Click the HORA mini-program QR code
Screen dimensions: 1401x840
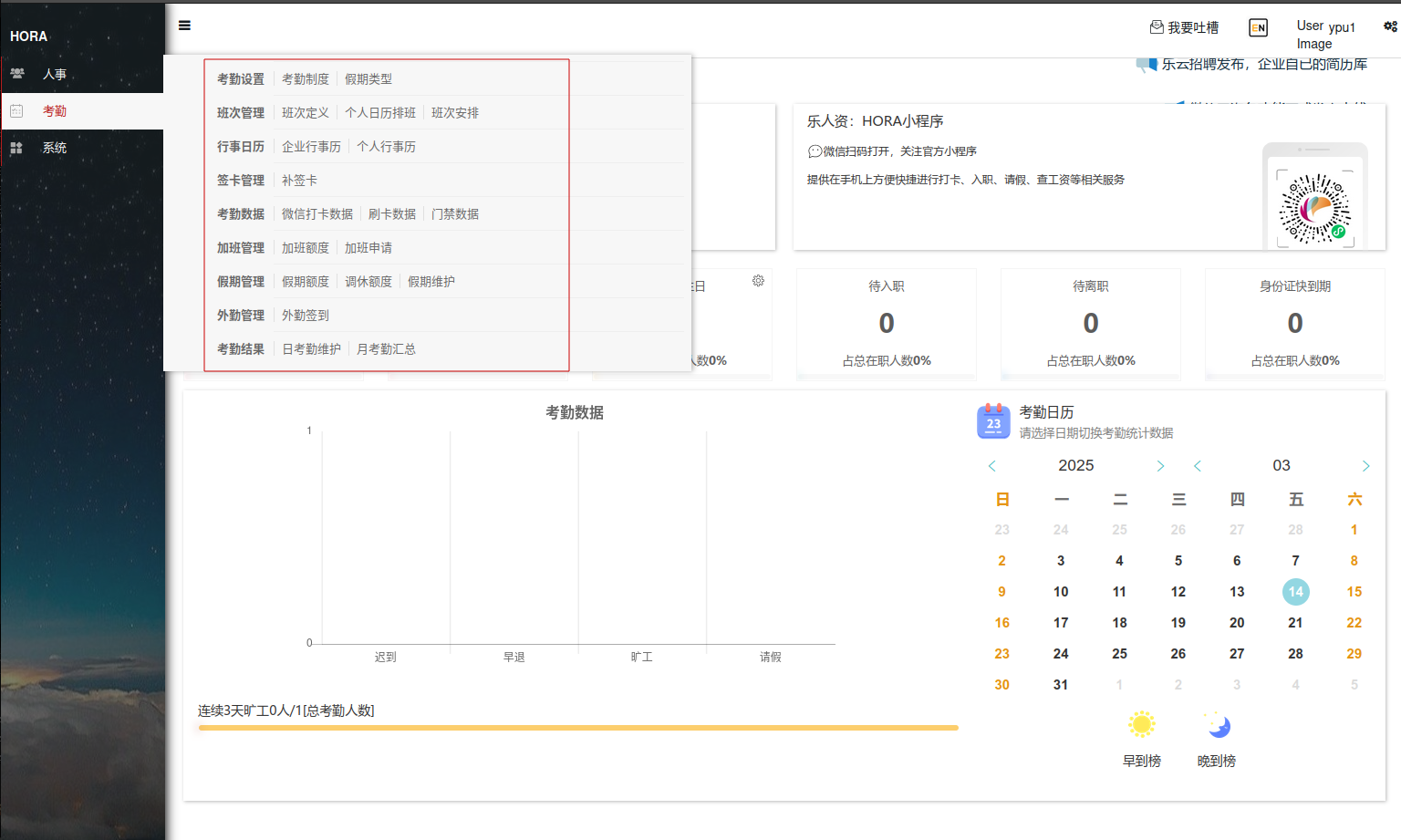point(1314,209)
